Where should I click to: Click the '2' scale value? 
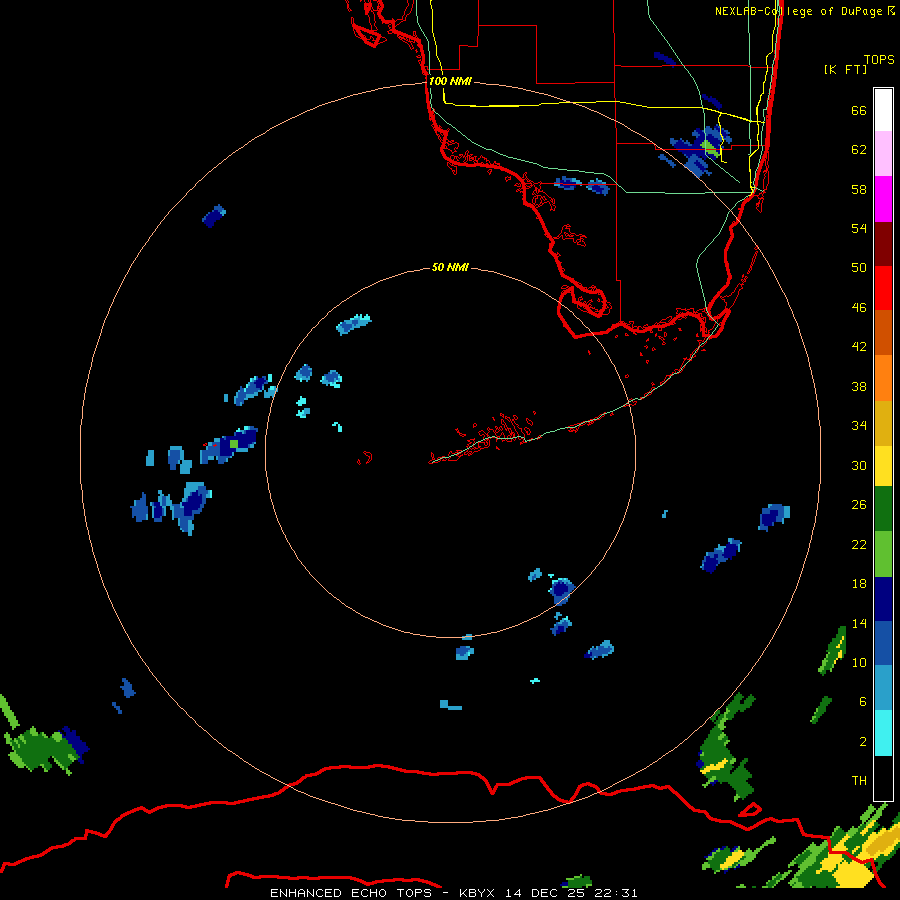coord(863,741)
